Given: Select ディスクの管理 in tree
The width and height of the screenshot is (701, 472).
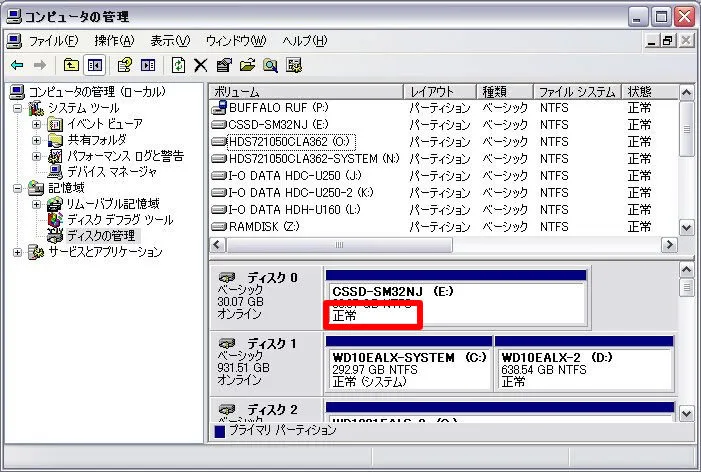Looking at the screenshot, I should click(x=101, y=236).
